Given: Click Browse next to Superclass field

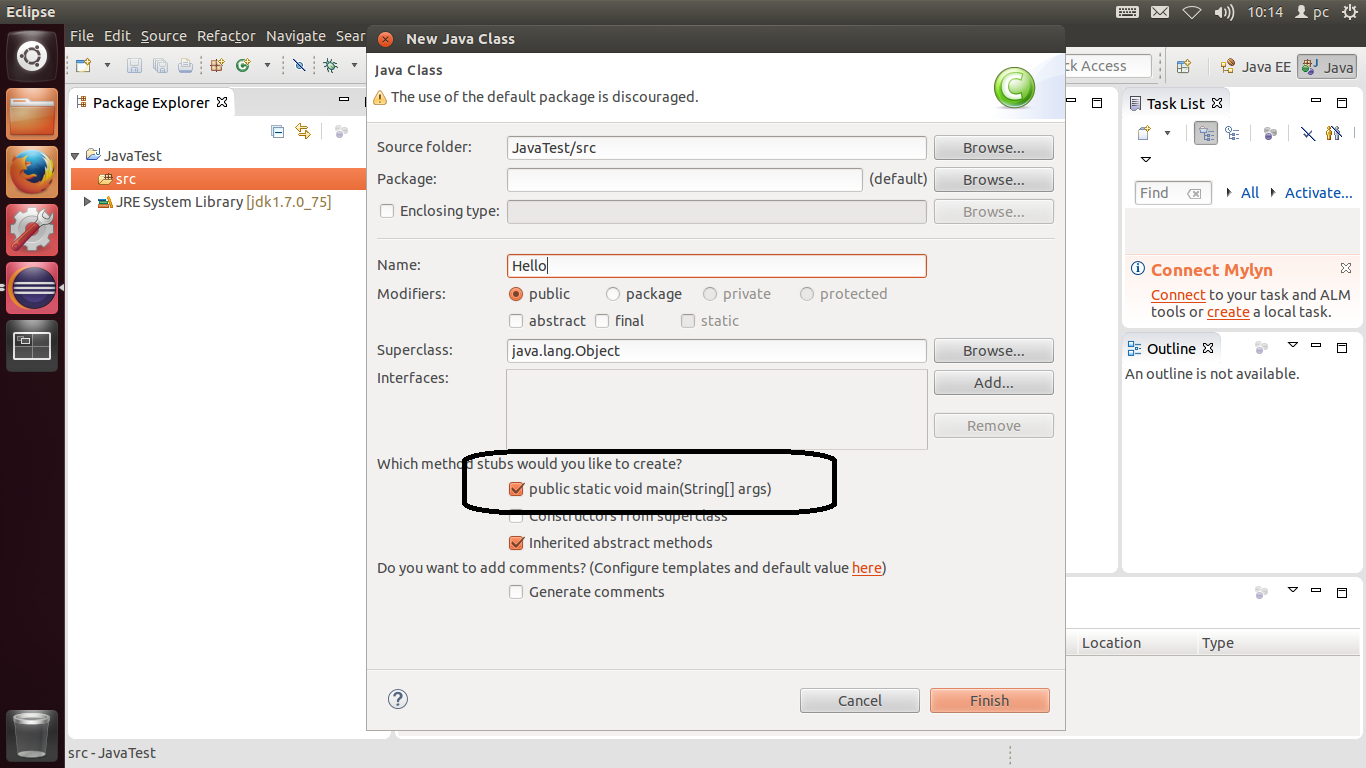Looking at the screenshot, I should coord(993,351).
